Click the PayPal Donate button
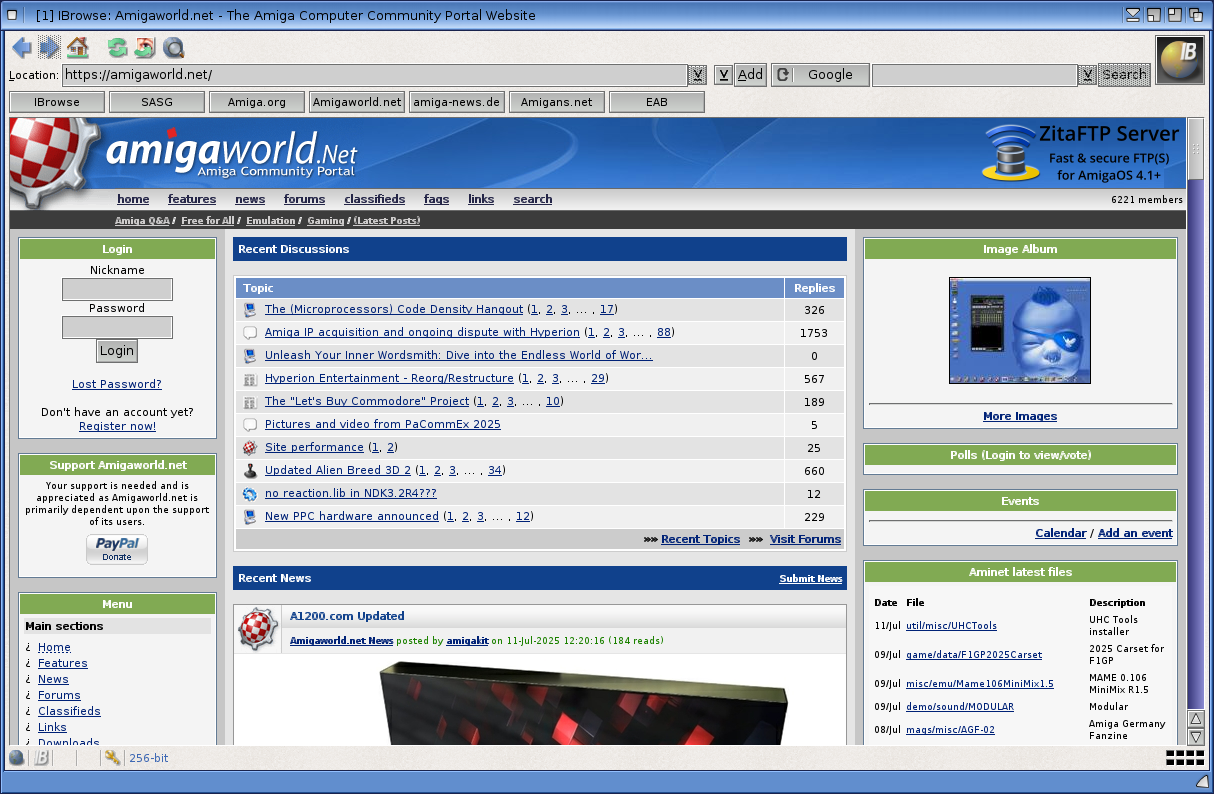1214x794 pixels. [117, 549]
